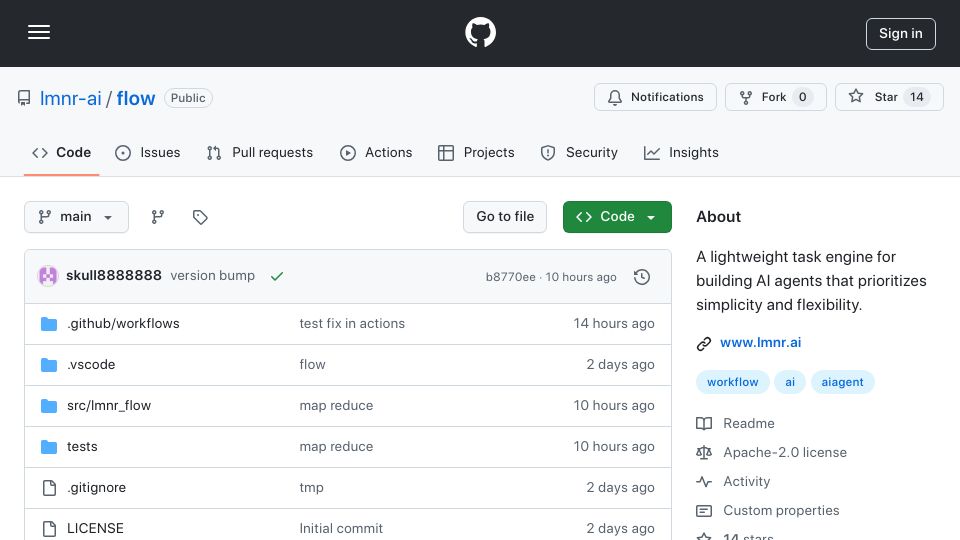
Task: Open 'map reduce' commit for tests
Action: click(336, 446)
